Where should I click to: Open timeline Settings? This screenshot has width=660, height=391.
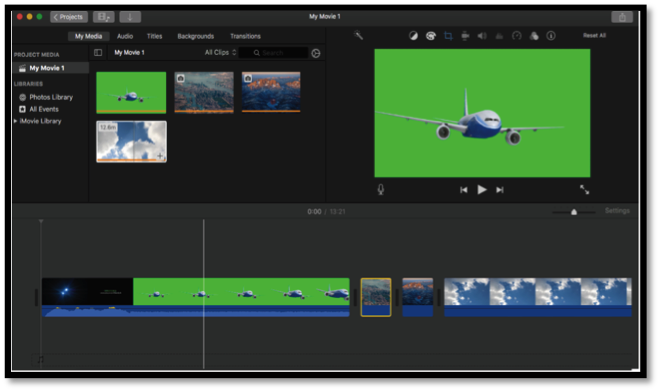click(x=617, y=210)
